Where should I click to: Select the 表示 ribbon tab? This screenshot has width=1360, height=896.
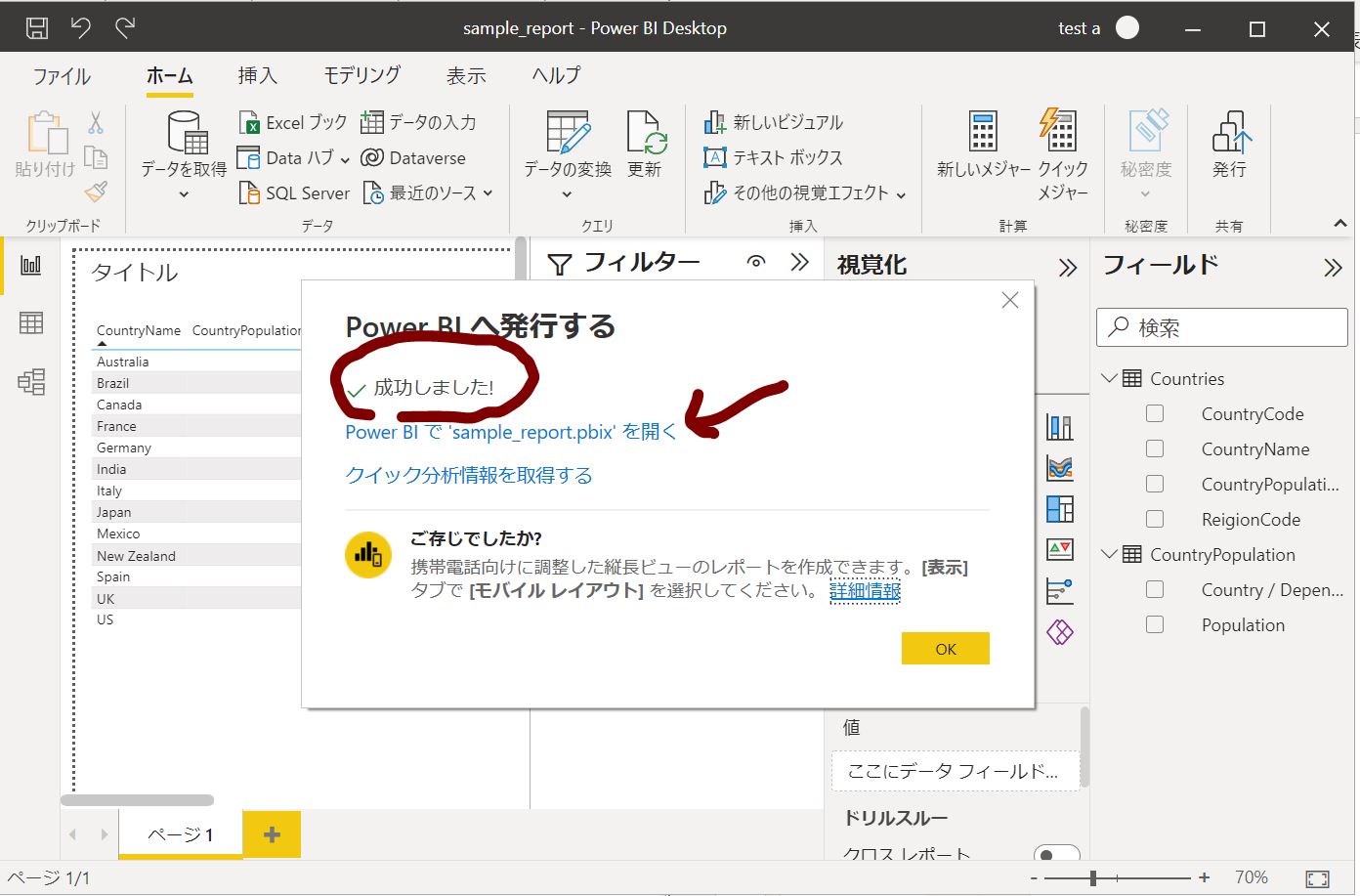(466, 75)
